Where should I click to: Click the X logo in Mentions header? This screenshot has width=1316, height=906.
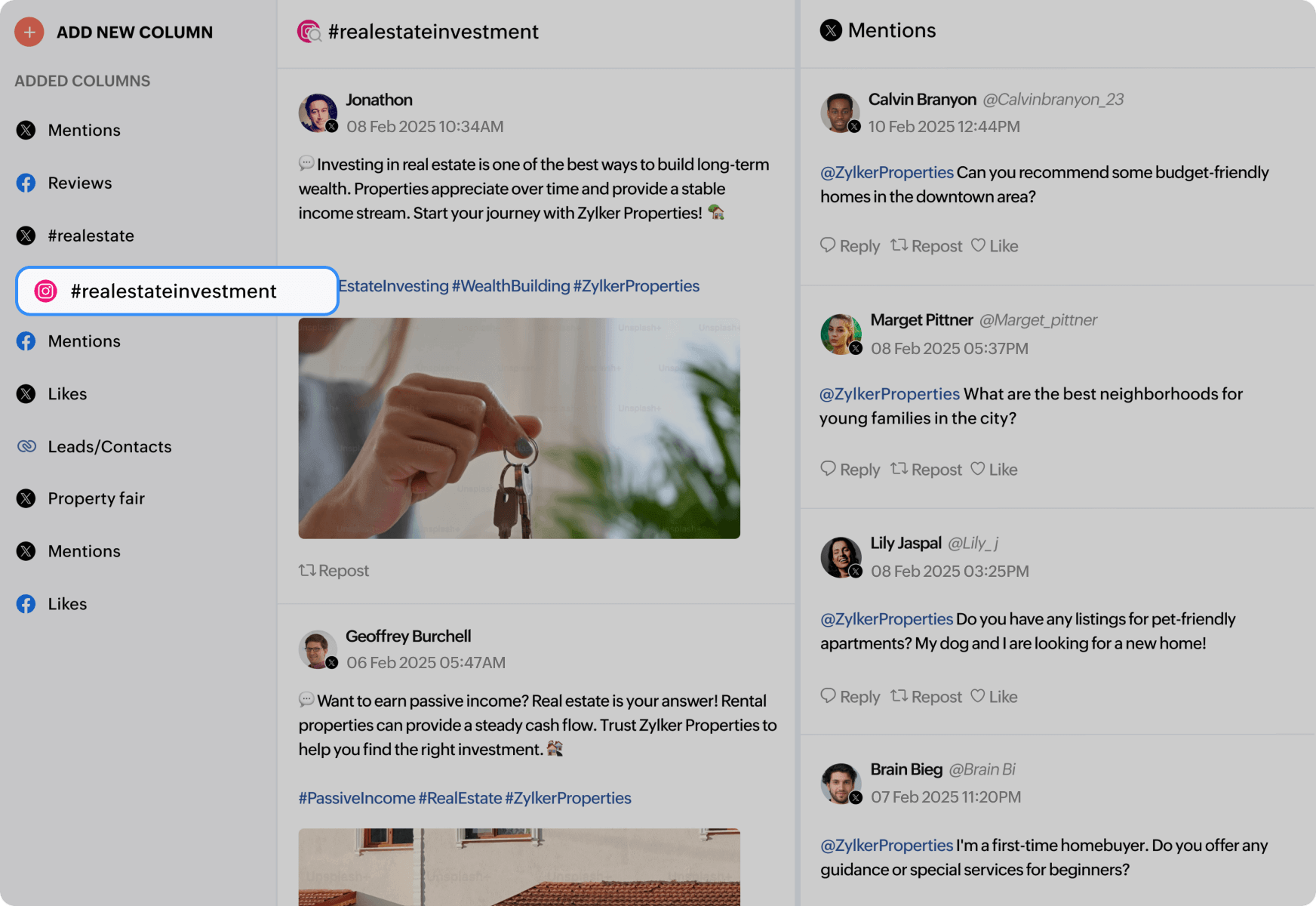[831, 30]
